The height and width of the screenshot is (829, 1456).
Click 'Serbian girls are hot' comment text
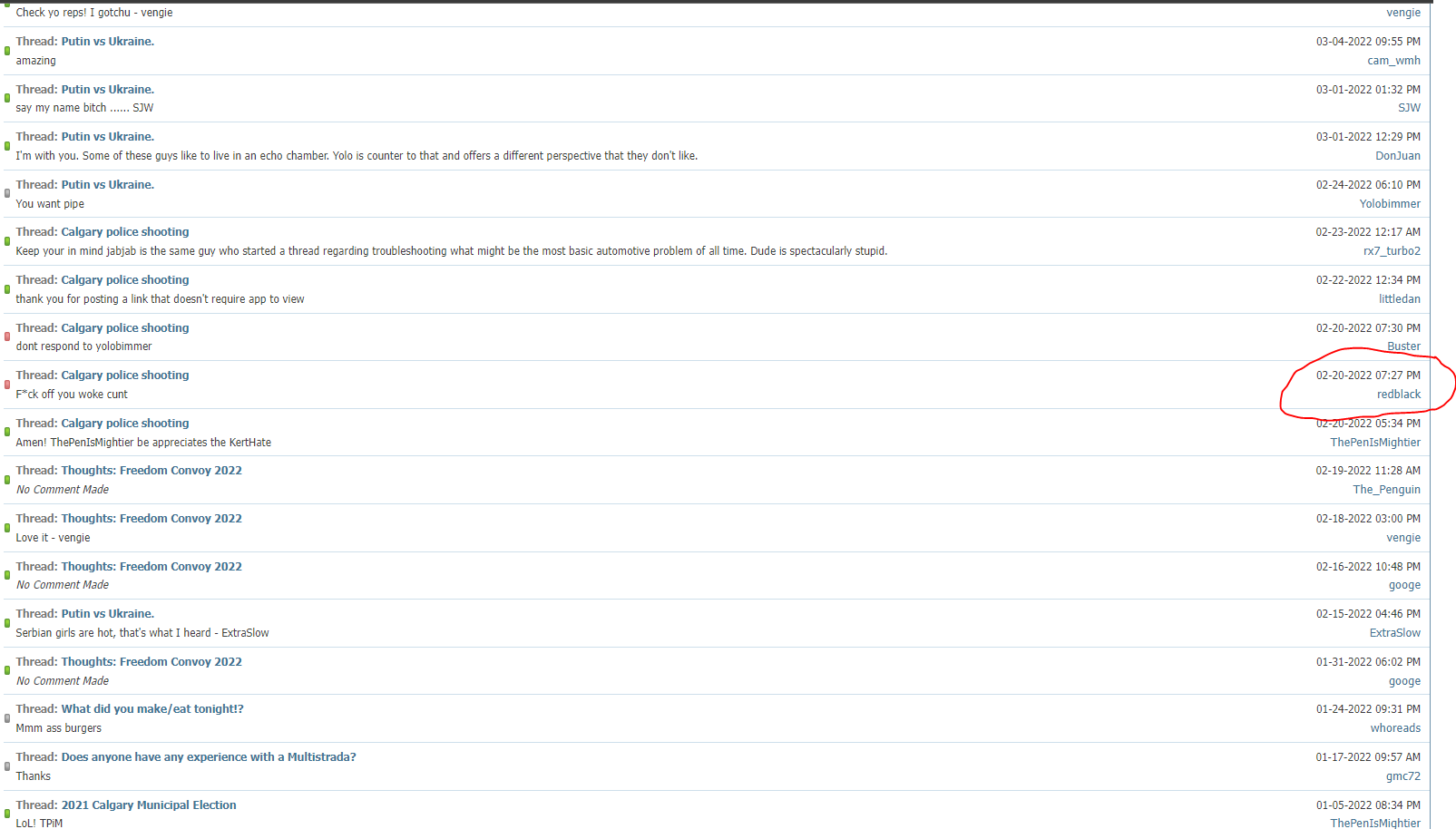pos(142,633)
